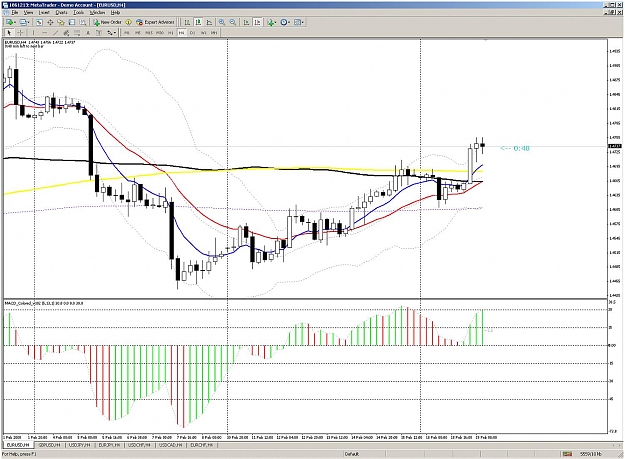625x459 pixels.
Task: Switch chart to bar chart style
Action: click(187, 22)
